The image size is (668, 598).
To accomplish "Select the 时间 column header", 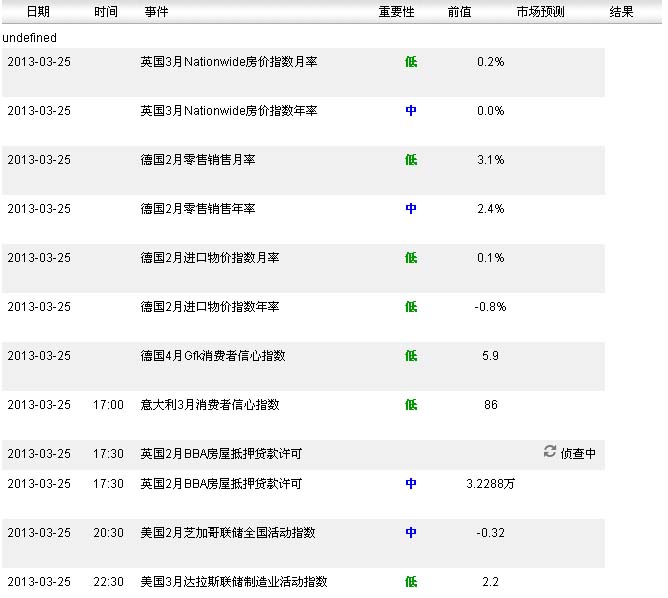I will pos(106,12).
